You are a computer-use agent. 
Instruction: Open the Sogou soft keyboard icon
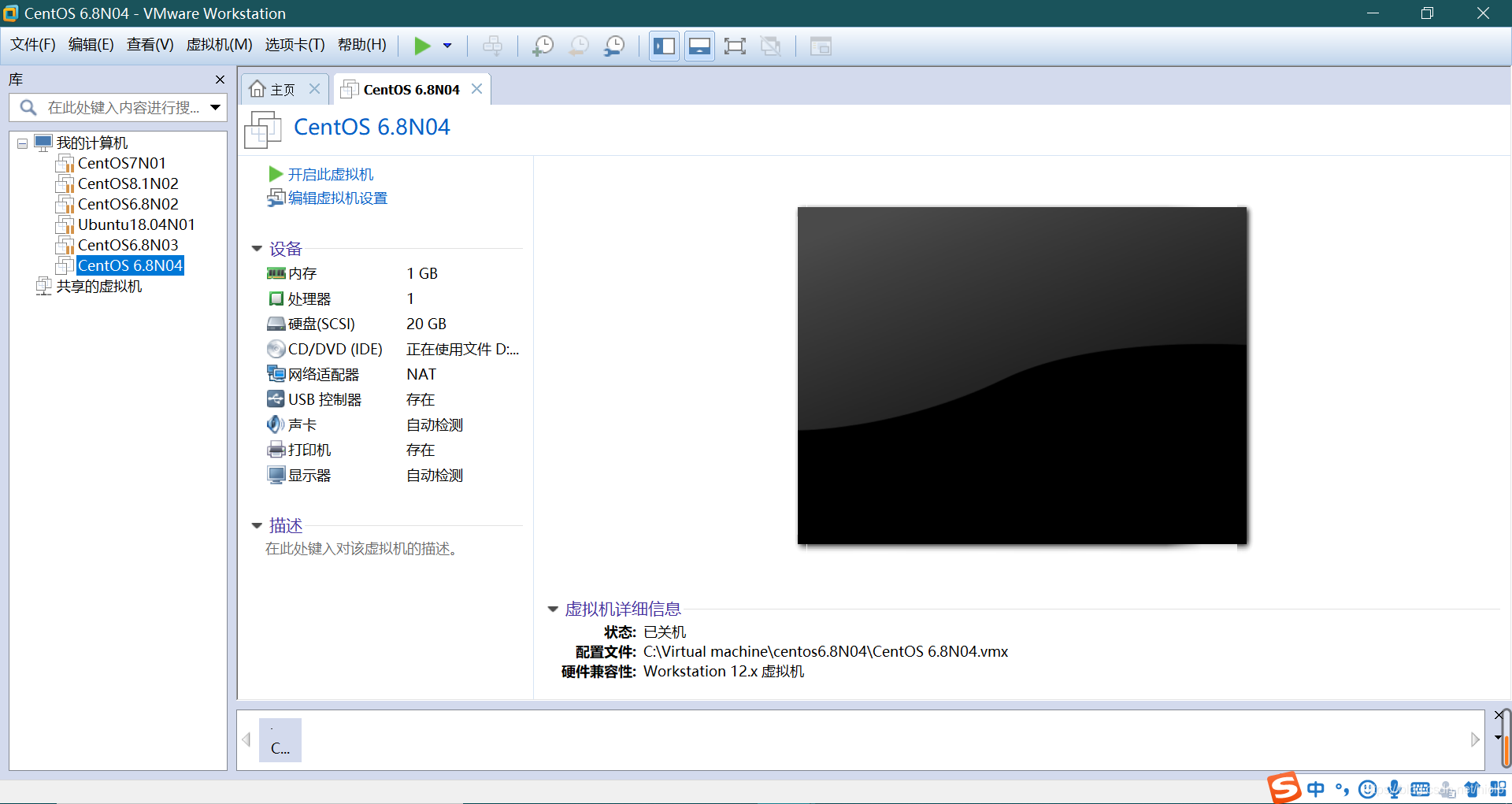(x=1420, y=789)
